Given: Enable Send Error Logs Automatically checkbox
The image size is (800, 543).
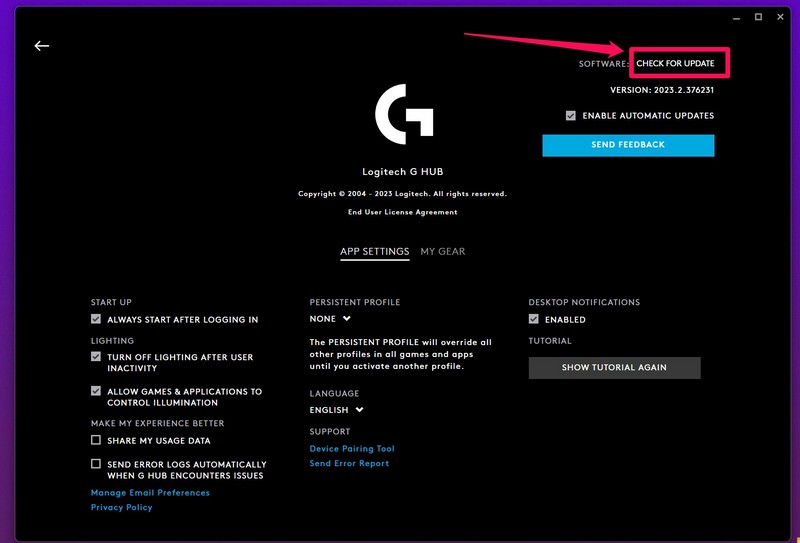Looking at the screenshot, I should [96, 464].
